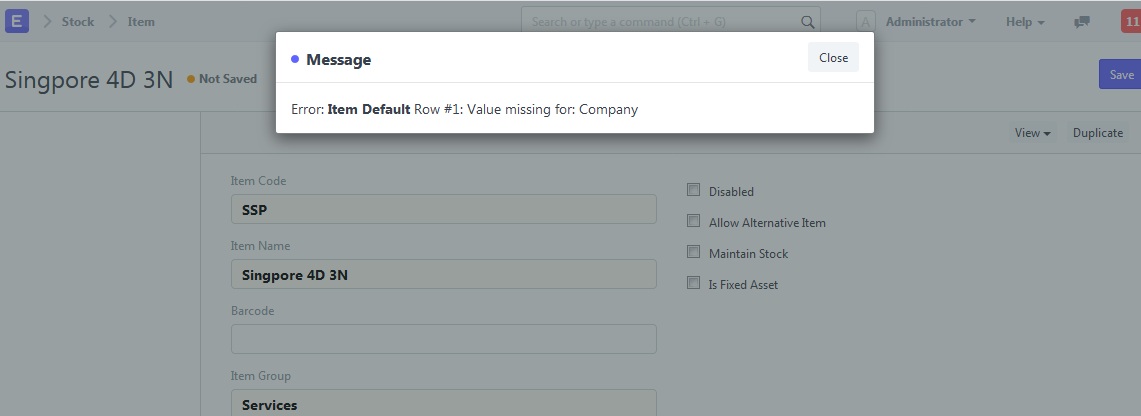
Task: Go to Item breadcrumb
Action: [x=141, y=22]
